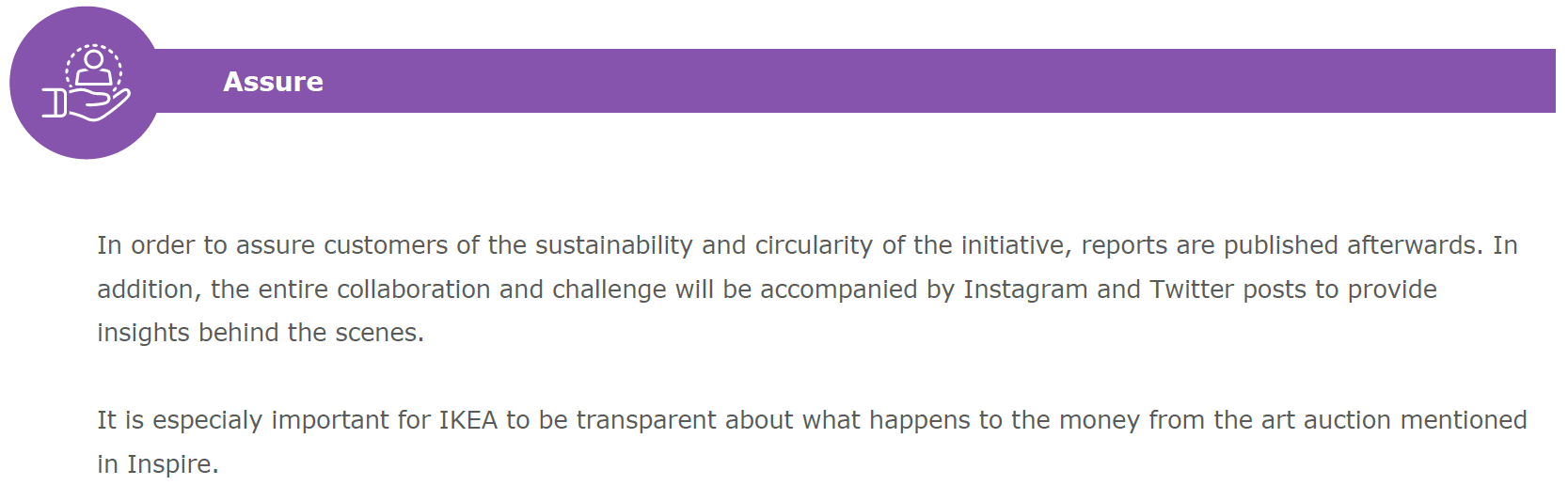Image resolution: width=1568 pixels, height=501 pixels.
Task: Click the phrase insights behind the scenes
Action: click(x=260, y=333)
